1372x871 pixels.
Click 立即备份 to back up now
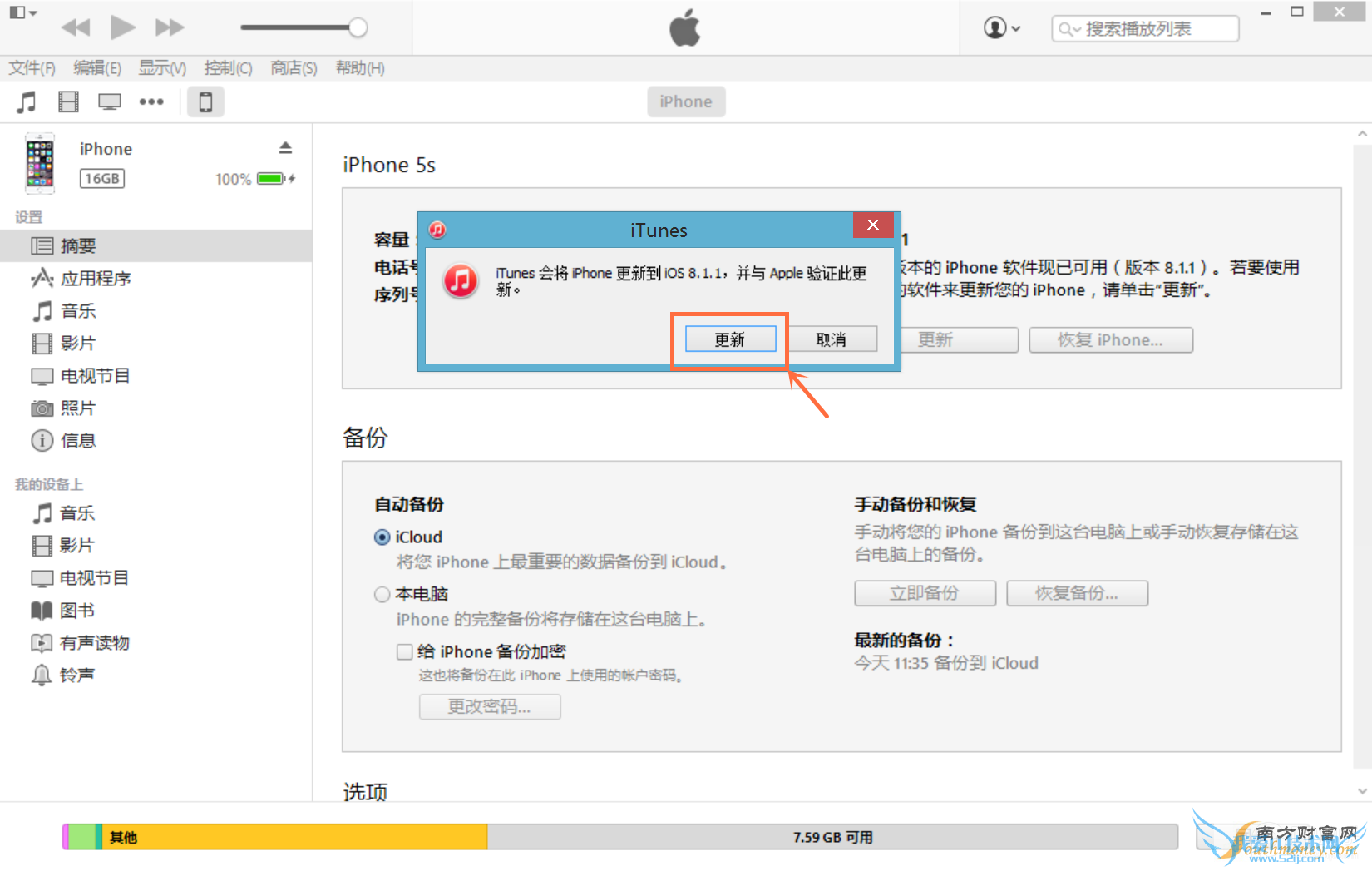(x=924, y=593)
